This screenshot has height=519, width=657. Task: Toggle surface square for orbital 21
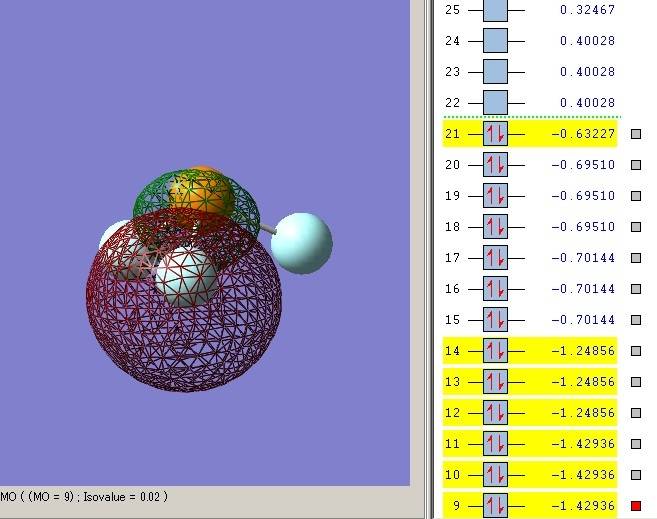click(x=636, y=134)
